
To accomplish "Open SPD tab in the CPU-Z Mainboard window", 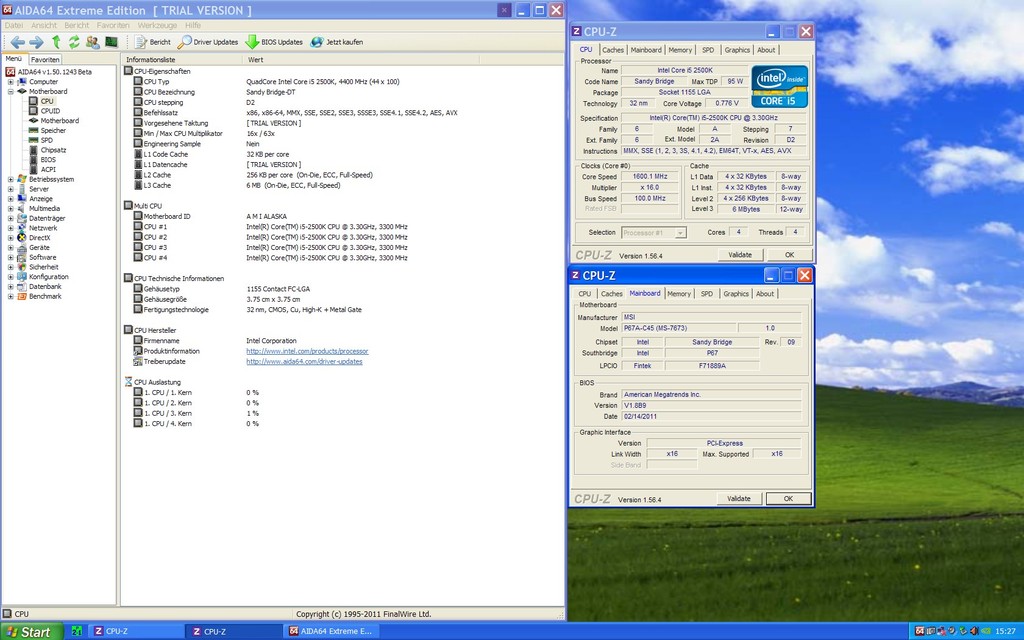I will pos(707,294).
